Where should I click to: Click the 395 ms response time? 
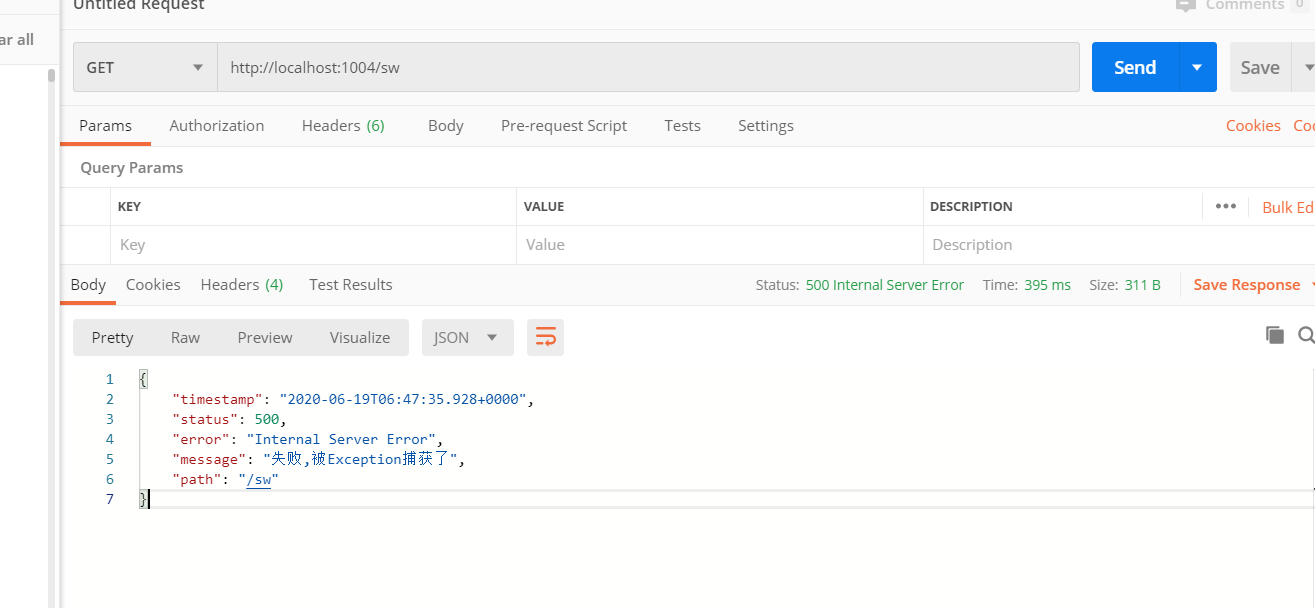click(1047, 285)
